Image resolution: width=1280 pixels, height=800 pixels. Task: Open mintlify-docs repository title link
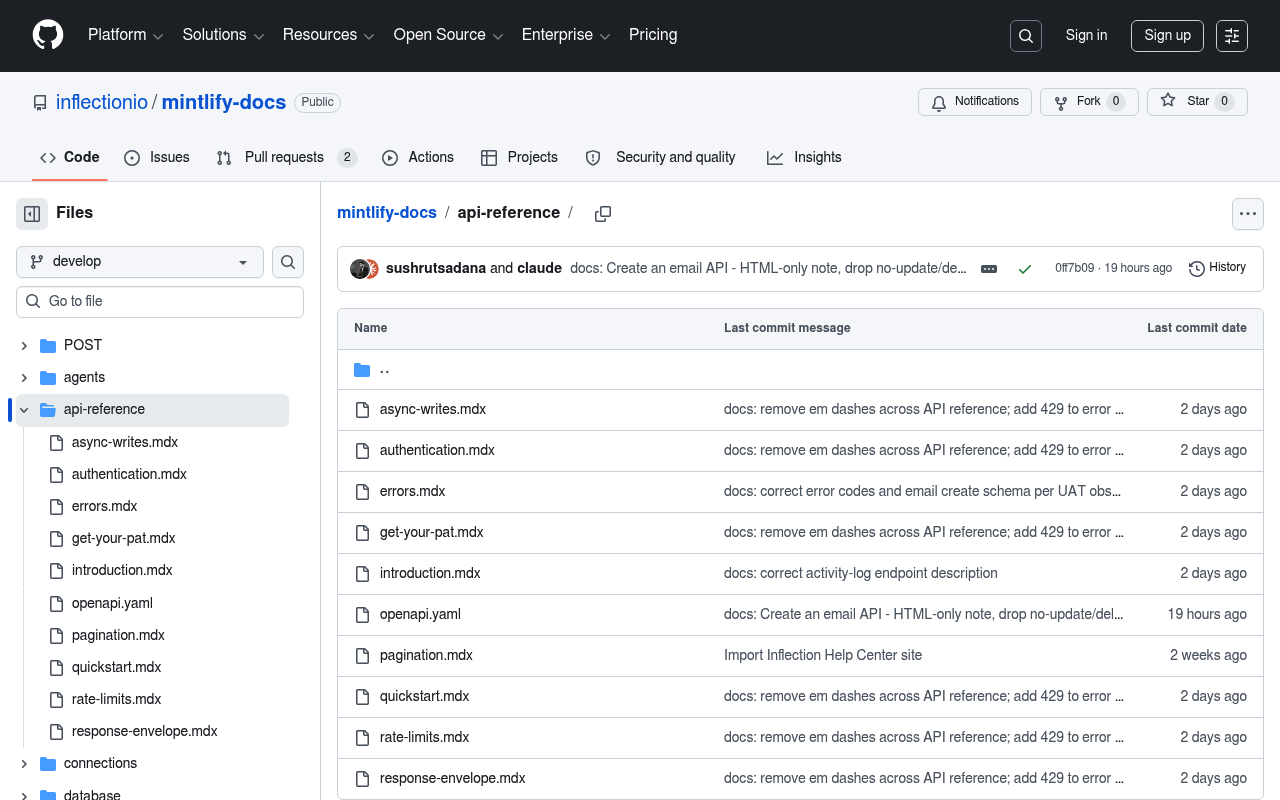[224, 102]
